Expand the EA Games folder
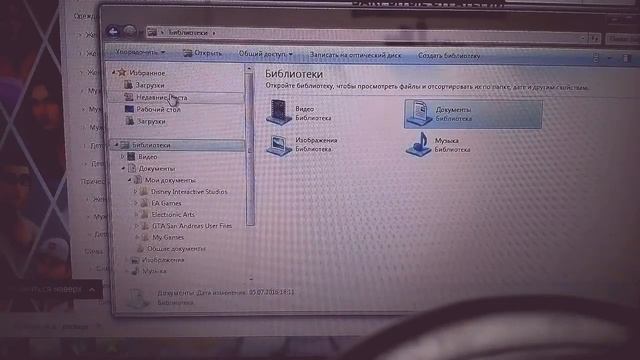Image resolution: width=640 pixels, height=360 pixels. click(x=136, y=203)
